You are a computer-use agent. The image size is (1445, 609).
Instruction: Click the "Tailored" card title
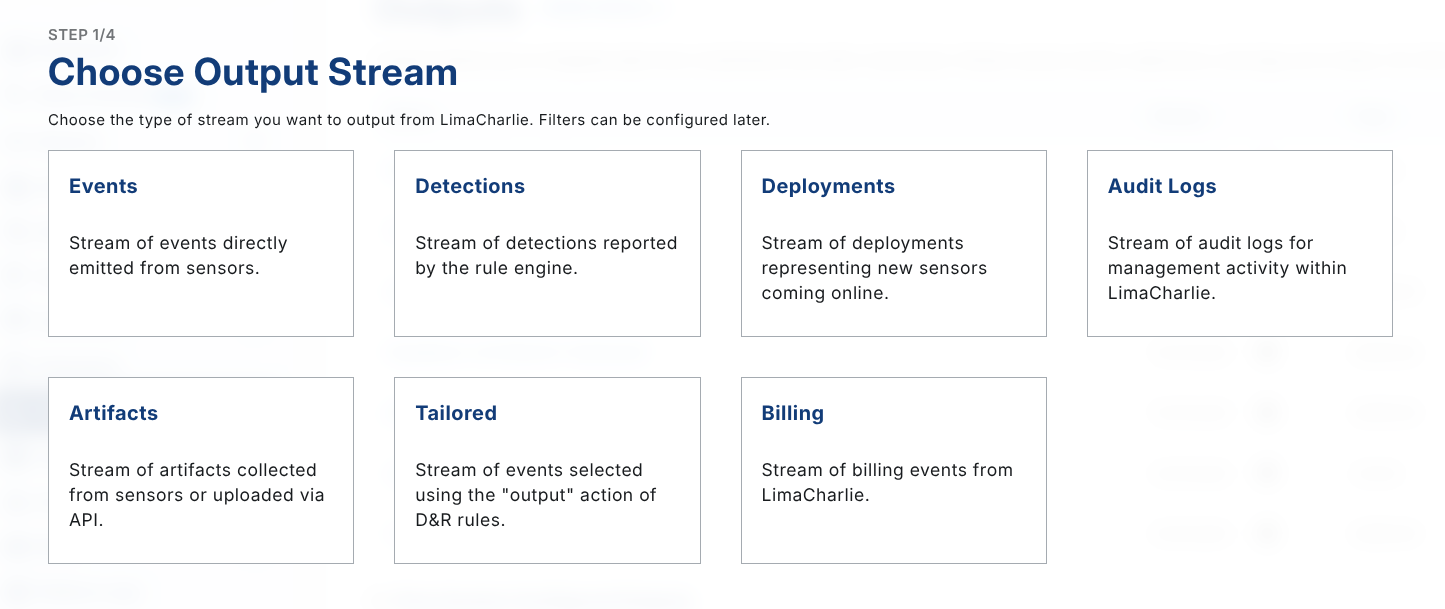(x=456, y=413)
